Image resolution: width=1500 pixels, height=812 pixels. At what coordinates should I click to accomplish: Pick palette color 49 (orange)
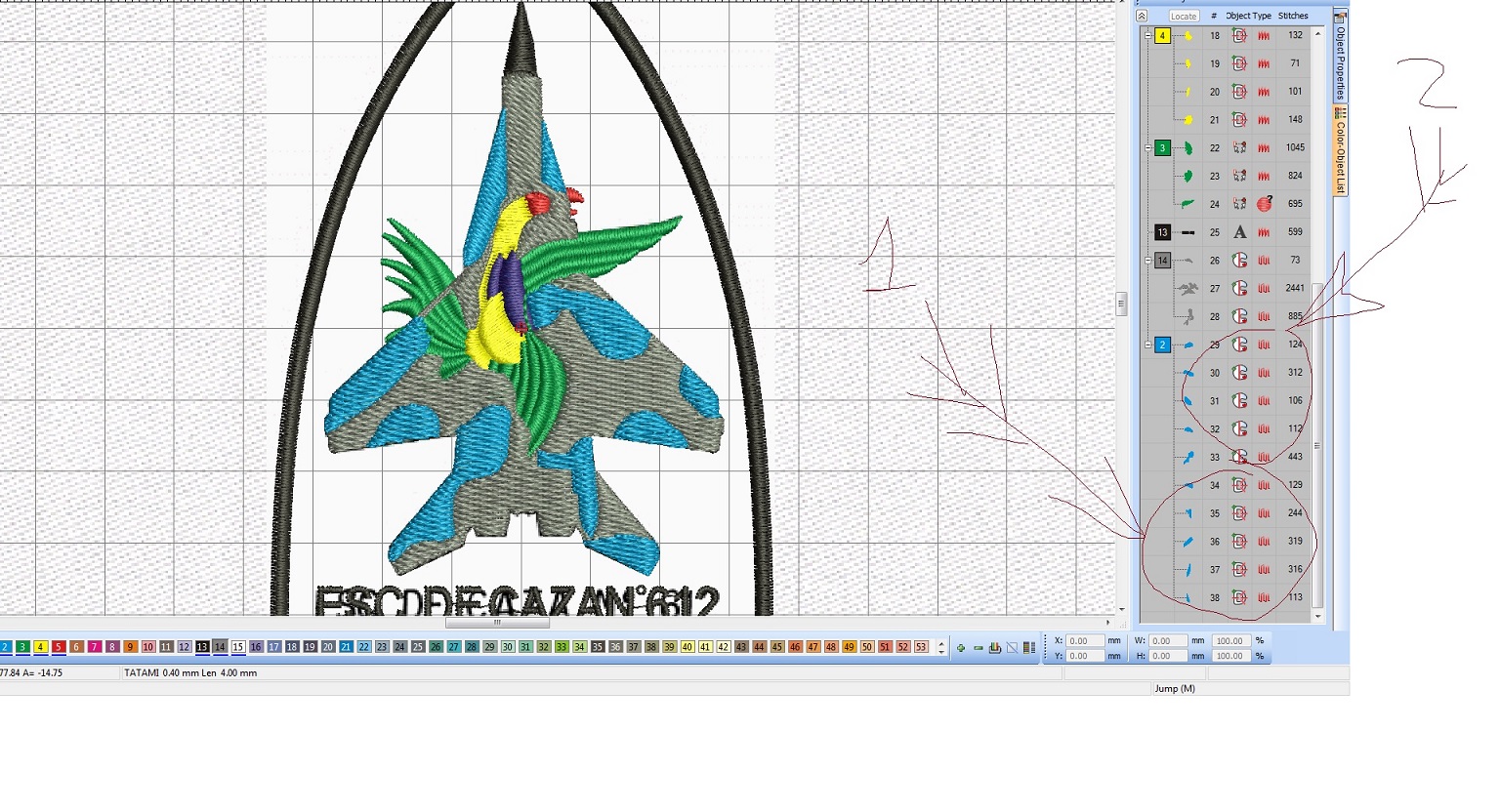tap(849, 647)
